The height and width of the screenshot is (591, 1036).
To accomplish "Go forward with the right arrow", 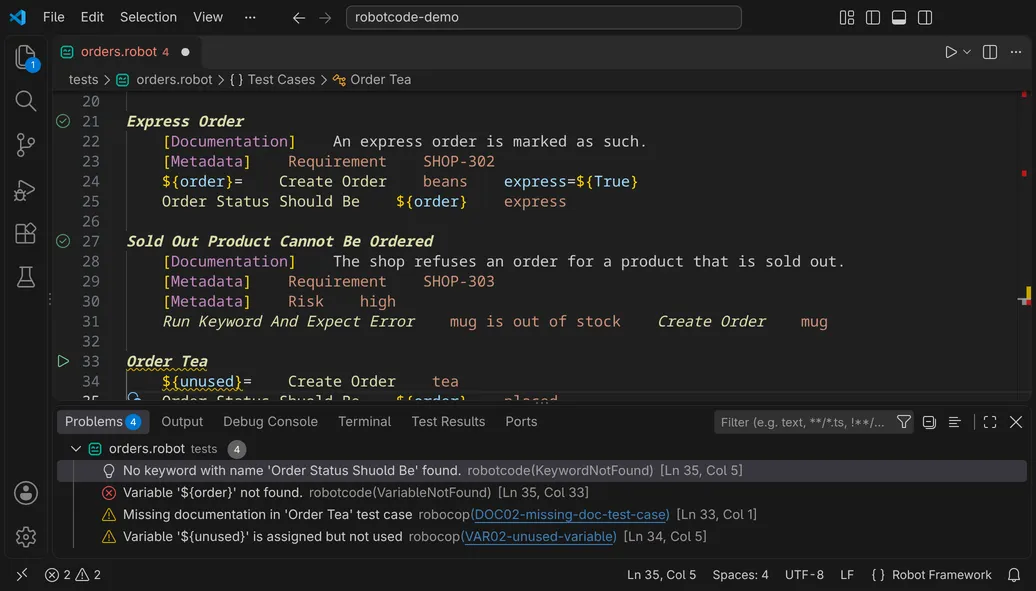I will tap(325, 18).
